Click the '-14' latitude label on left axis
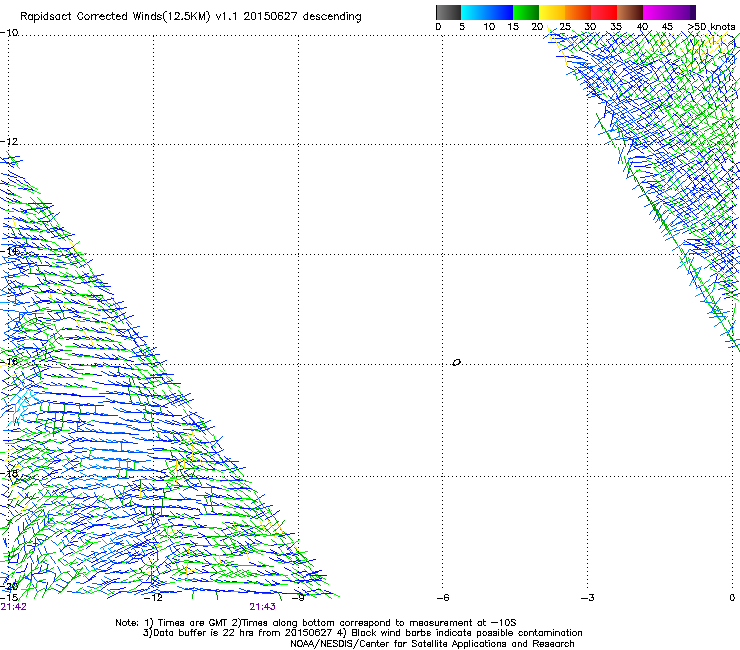 (x=9, y=251)
